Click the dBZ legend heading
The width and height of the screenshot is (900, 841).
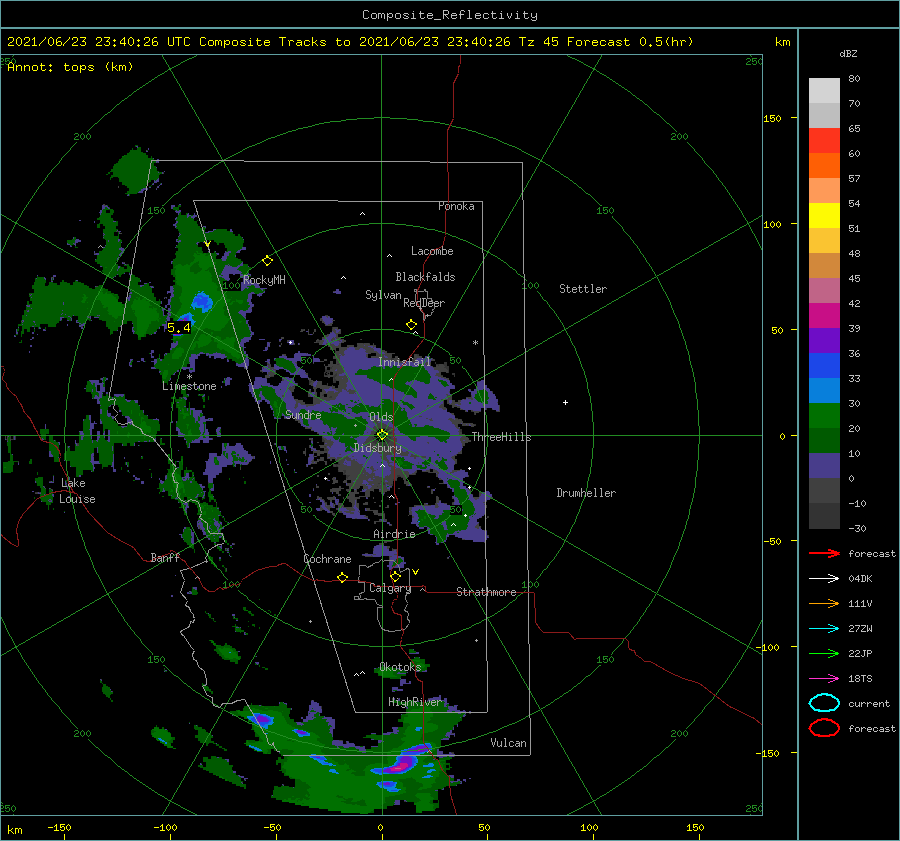[x=848, y=53]
